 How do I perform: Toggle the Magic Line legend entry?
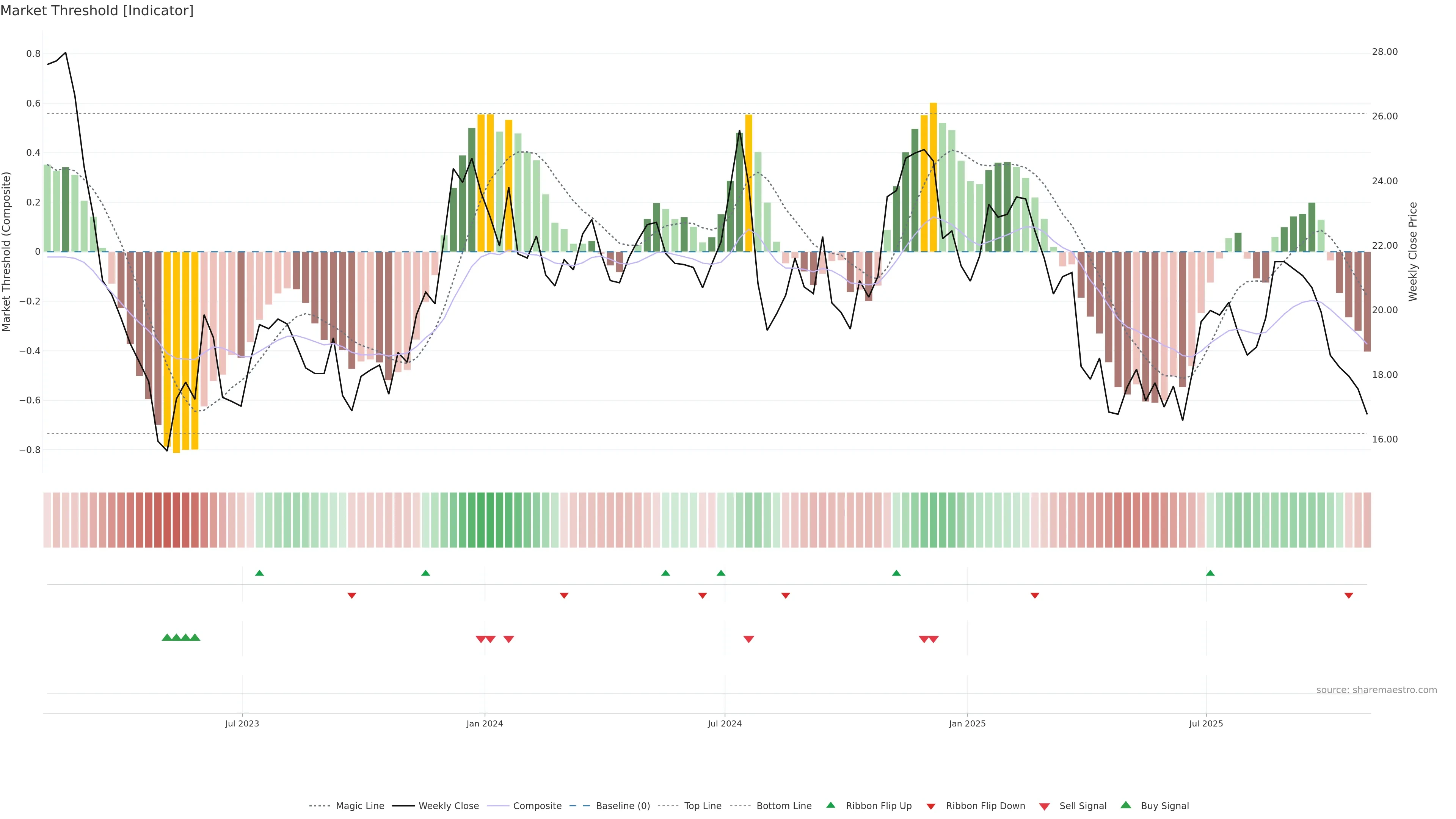click(x=359, y=805)
